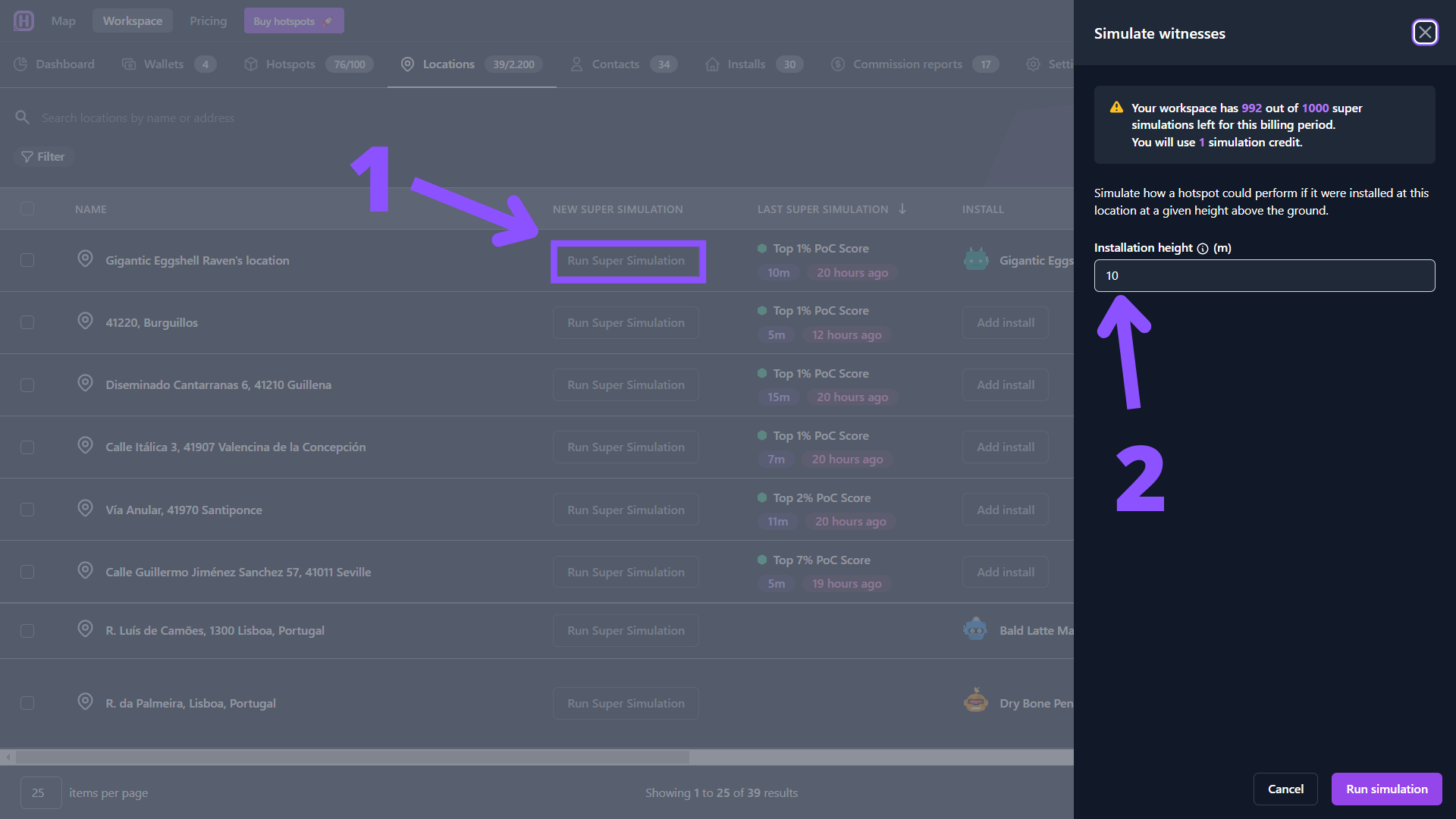Switch to the Hotspots tab
Image resolution: width=1456 pixels, height=819 pixels.
(x=308, y=64)
